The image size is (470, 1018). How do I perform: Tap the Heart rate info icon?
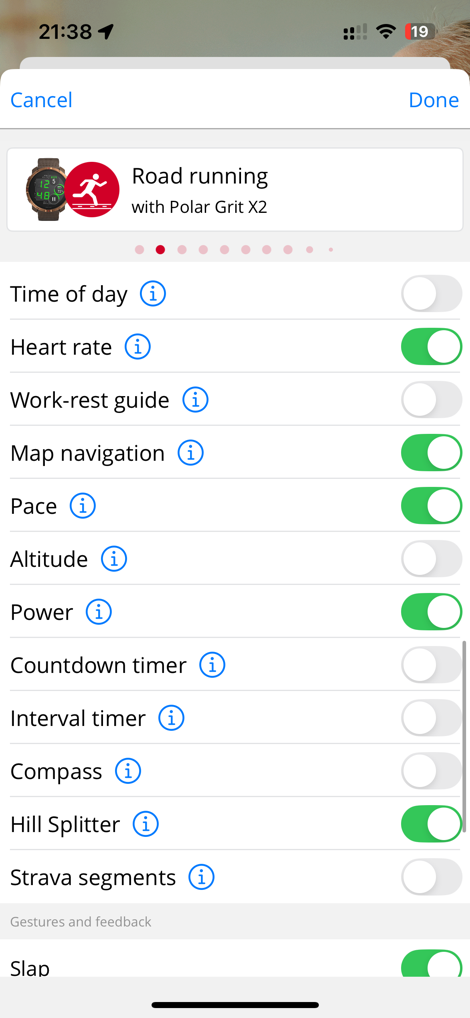click(x=138, y=347)
